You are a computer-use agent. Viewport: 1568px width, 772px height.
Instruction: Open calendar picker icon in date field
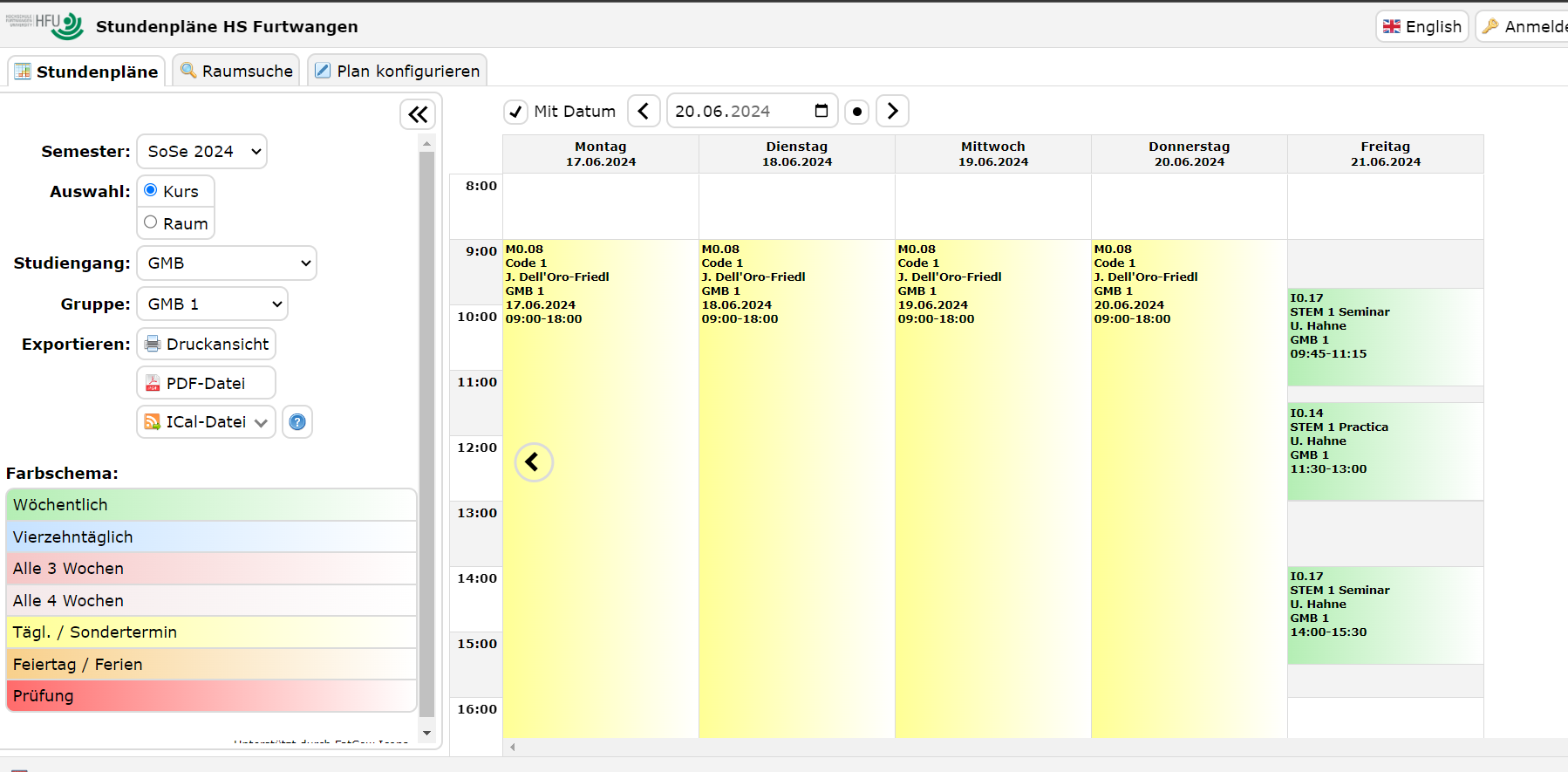pyautogui.click(x=821, y=111)
